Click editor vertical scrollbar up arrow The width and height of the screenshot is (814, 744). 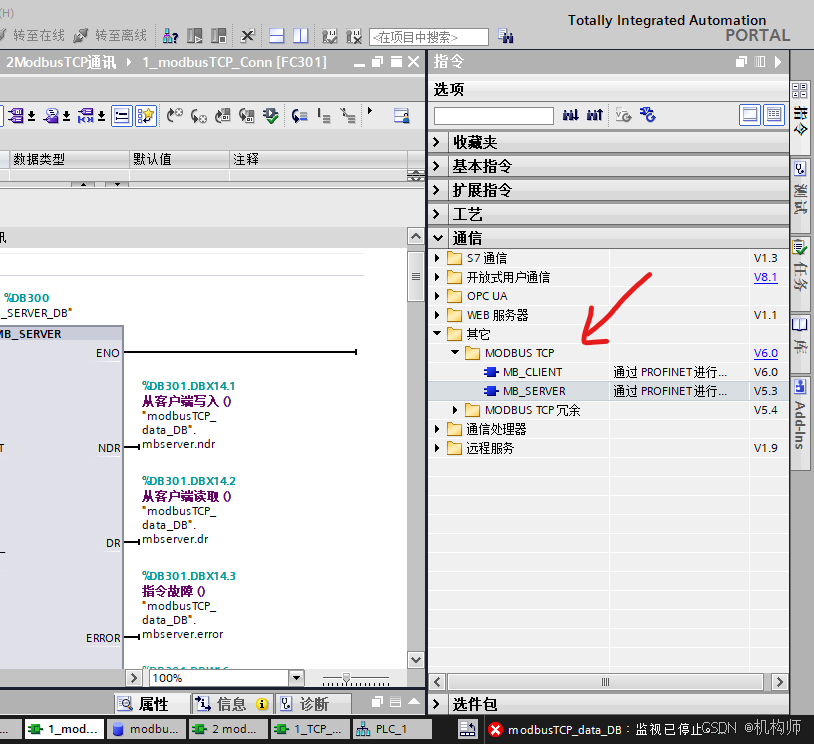pyautogui.click(x=415, y=236)
